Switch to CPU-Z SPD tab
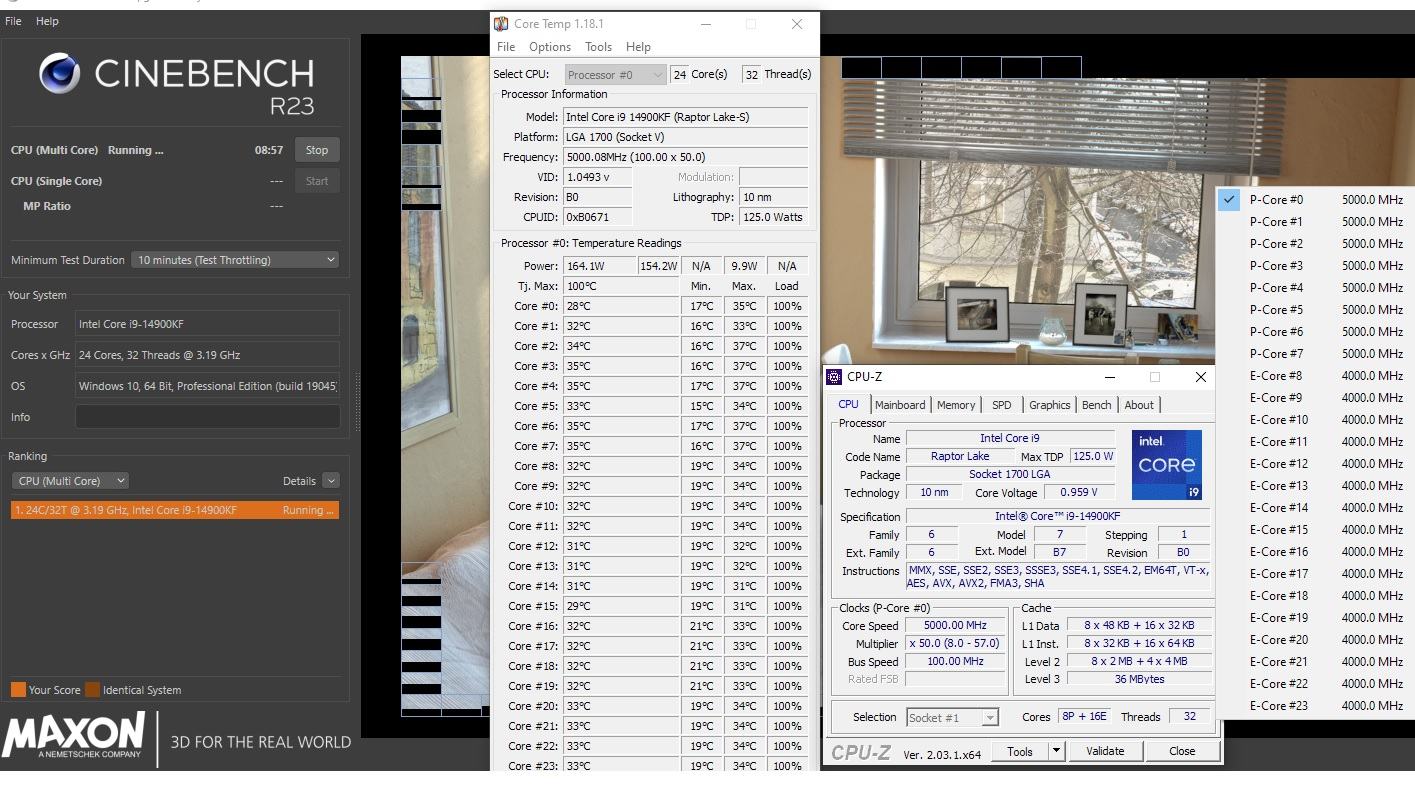1415x803 pixels. pos(1001,405)
